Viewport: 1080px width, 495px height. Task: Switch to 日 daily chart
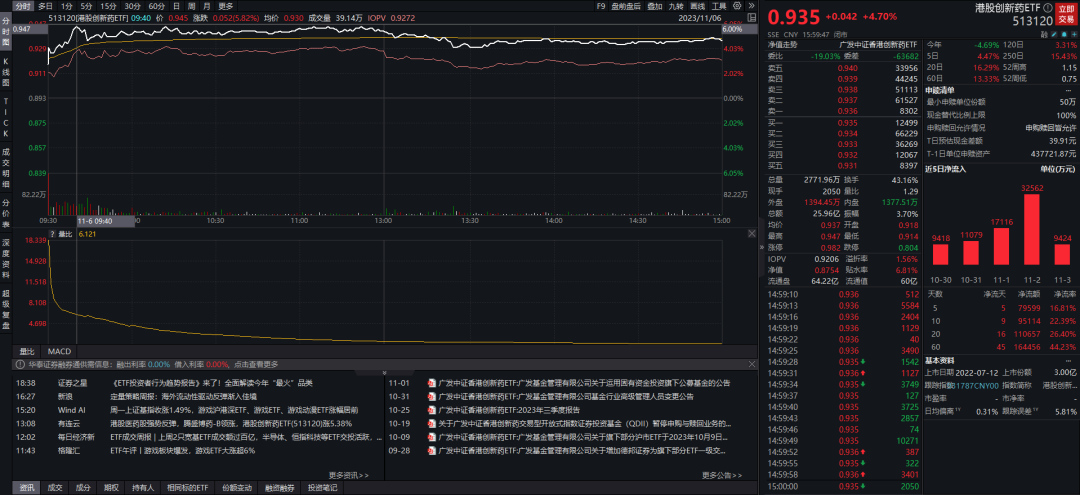point(176,6)
